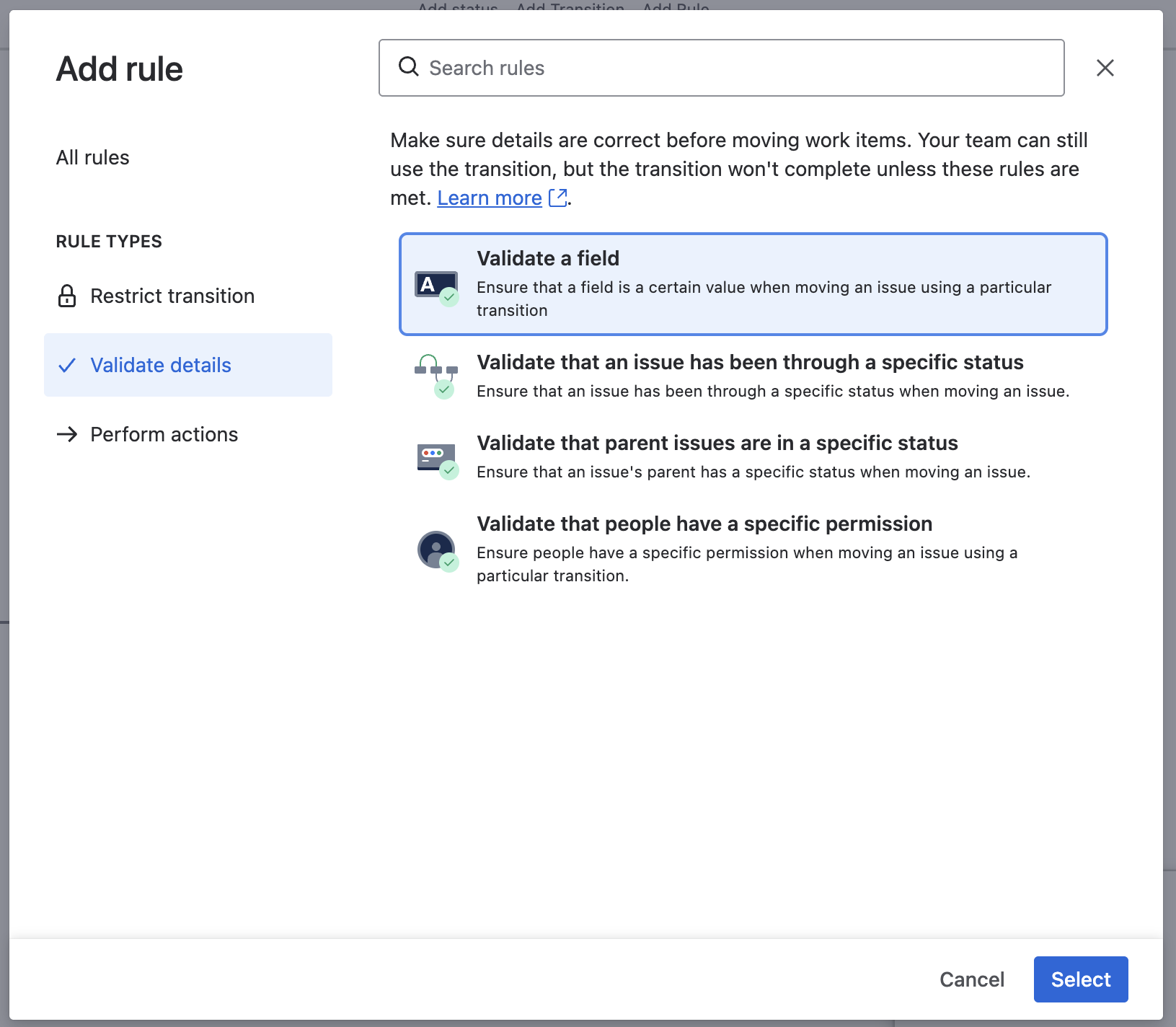Select the Validate details rule type
The image size is (1176, 1027).
160,365
